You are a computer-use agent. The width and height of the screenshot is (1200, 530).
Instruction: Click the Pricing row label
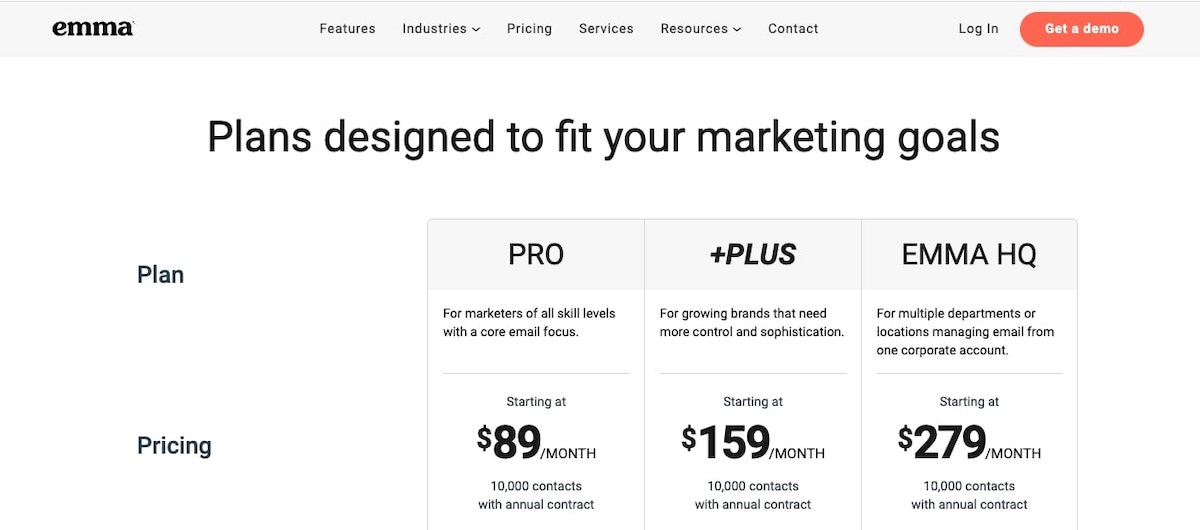click(174, 445)
